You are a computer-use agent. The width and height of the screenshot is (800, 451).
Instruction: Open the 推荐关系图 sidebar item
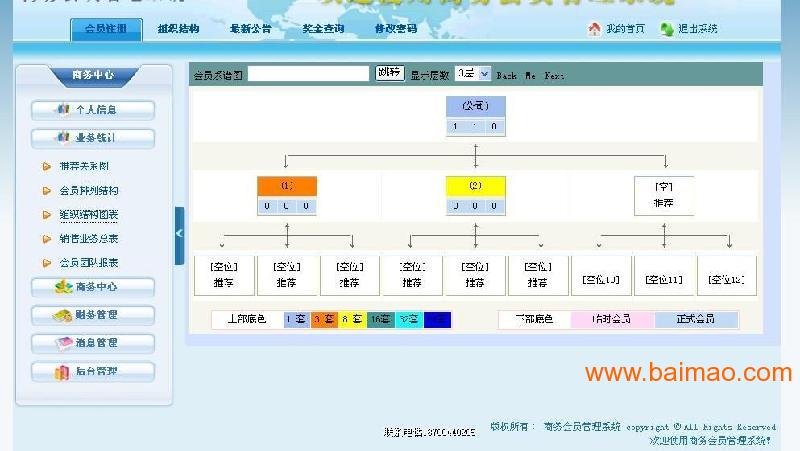click(x=84, y=166)
